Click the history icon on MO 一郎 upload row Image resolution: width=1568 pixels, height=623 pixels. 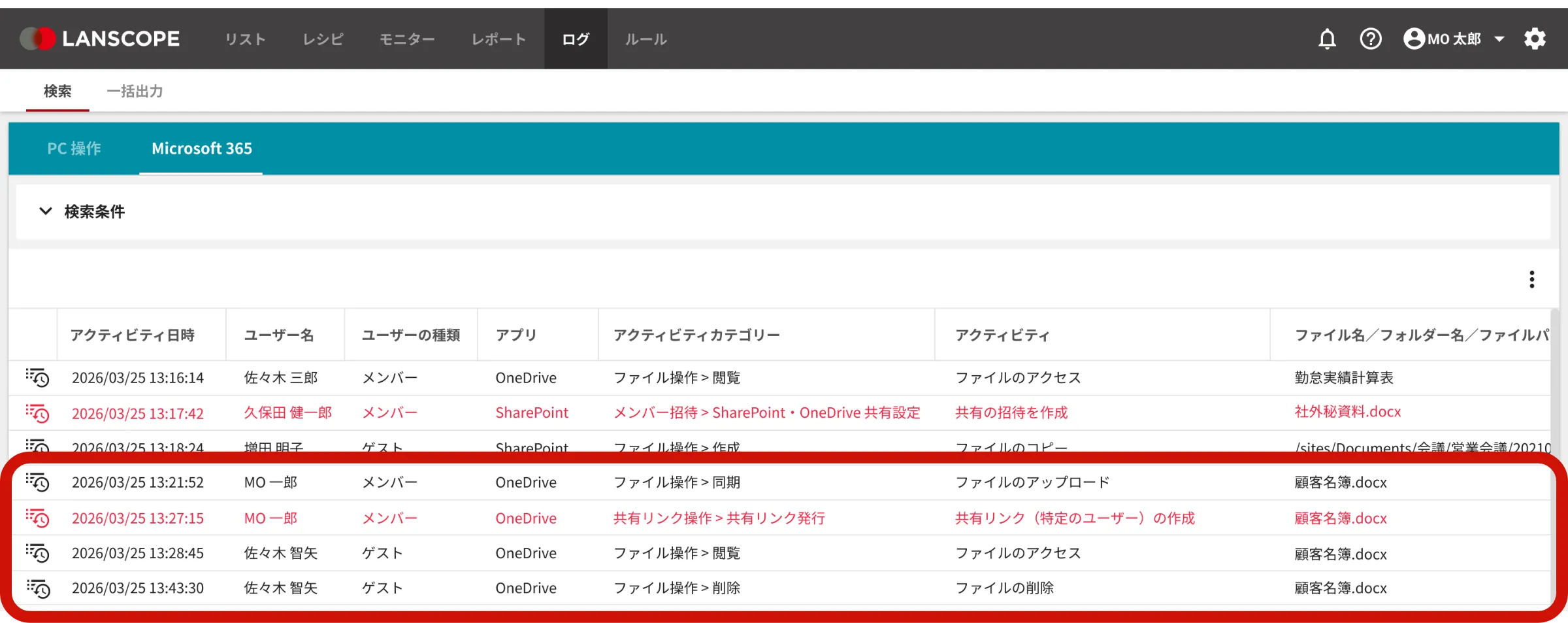coord(38,482)
